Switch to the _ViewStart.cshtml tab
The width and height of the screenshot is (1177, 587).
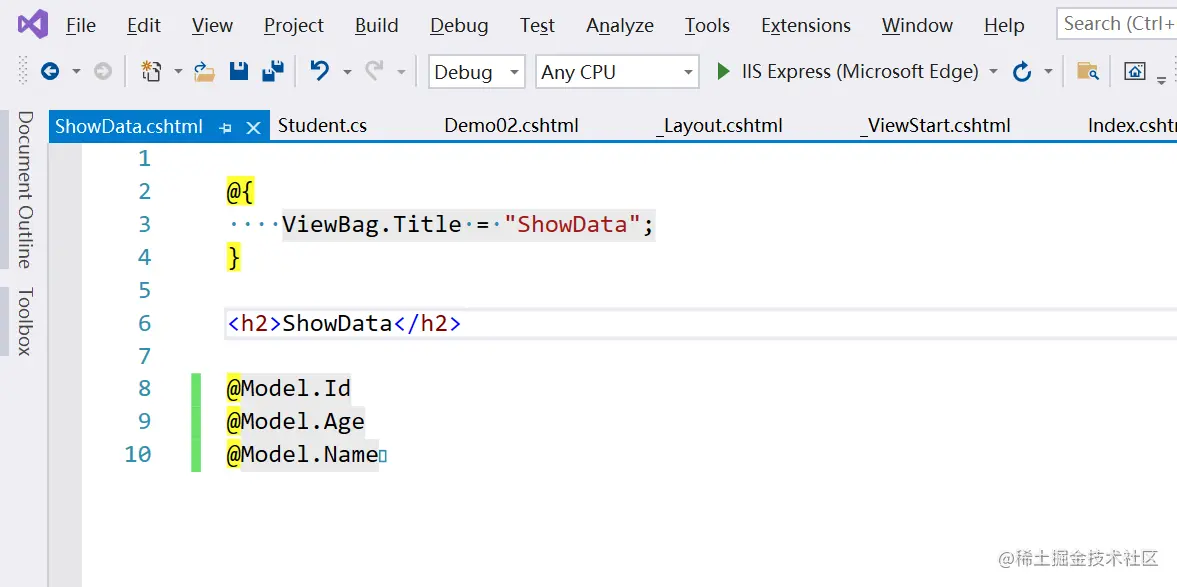point(935,126)
